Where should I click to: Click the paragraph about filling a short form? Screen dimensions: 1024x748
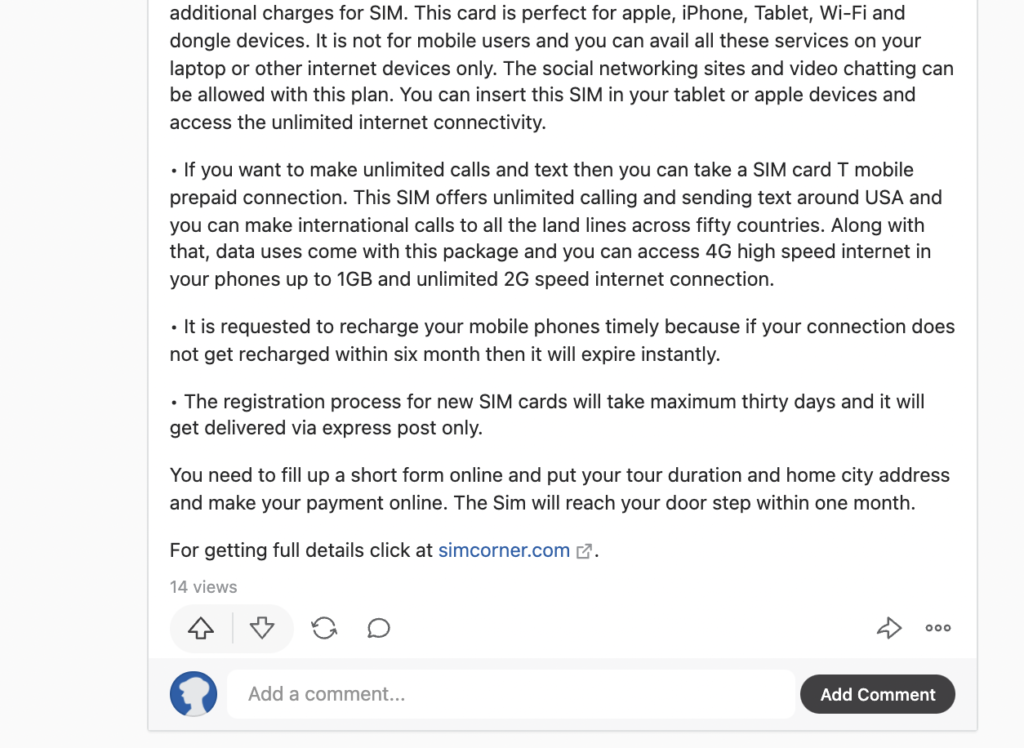[560, 489]
